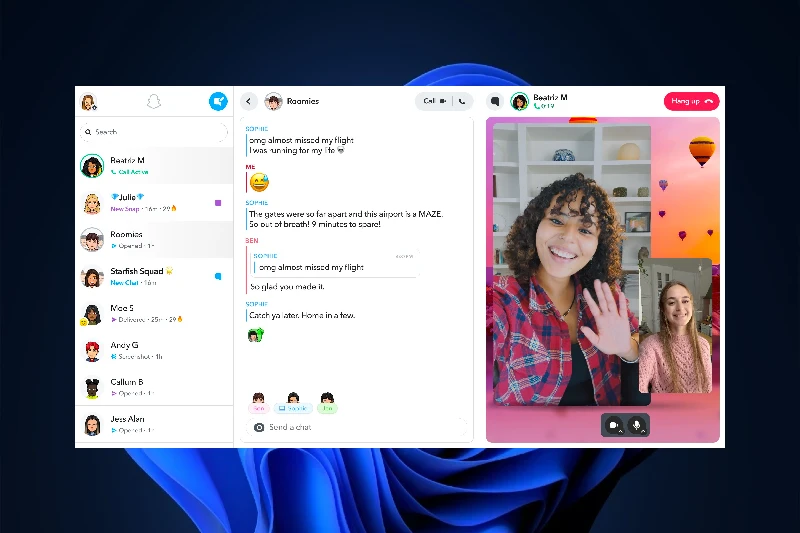This screenshot has height=533, width=800.
Task: Click Beatriz M name in call header
Action: 550,97
